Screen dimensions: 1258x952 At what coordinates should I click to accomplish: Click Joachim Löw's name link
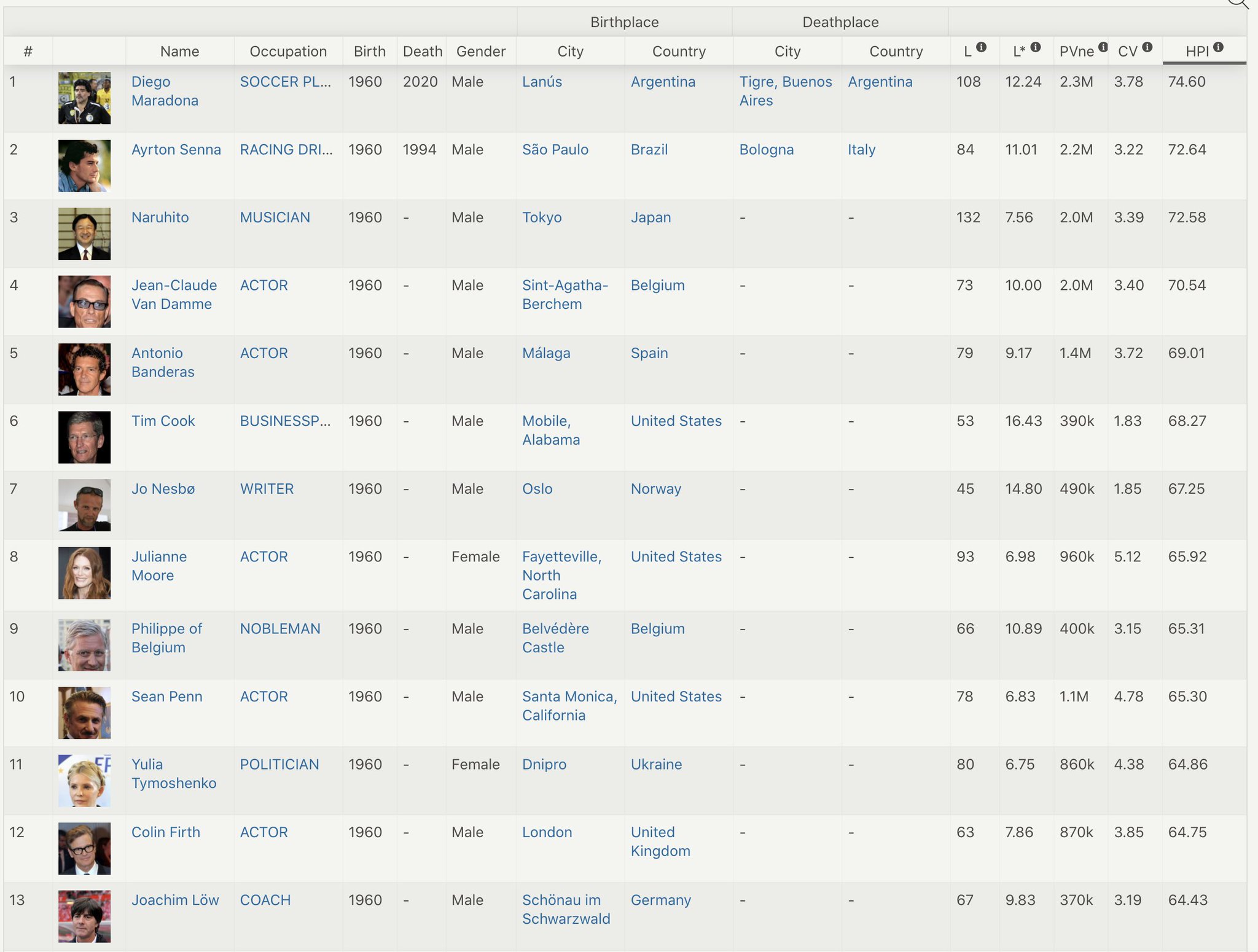[175, 900]
